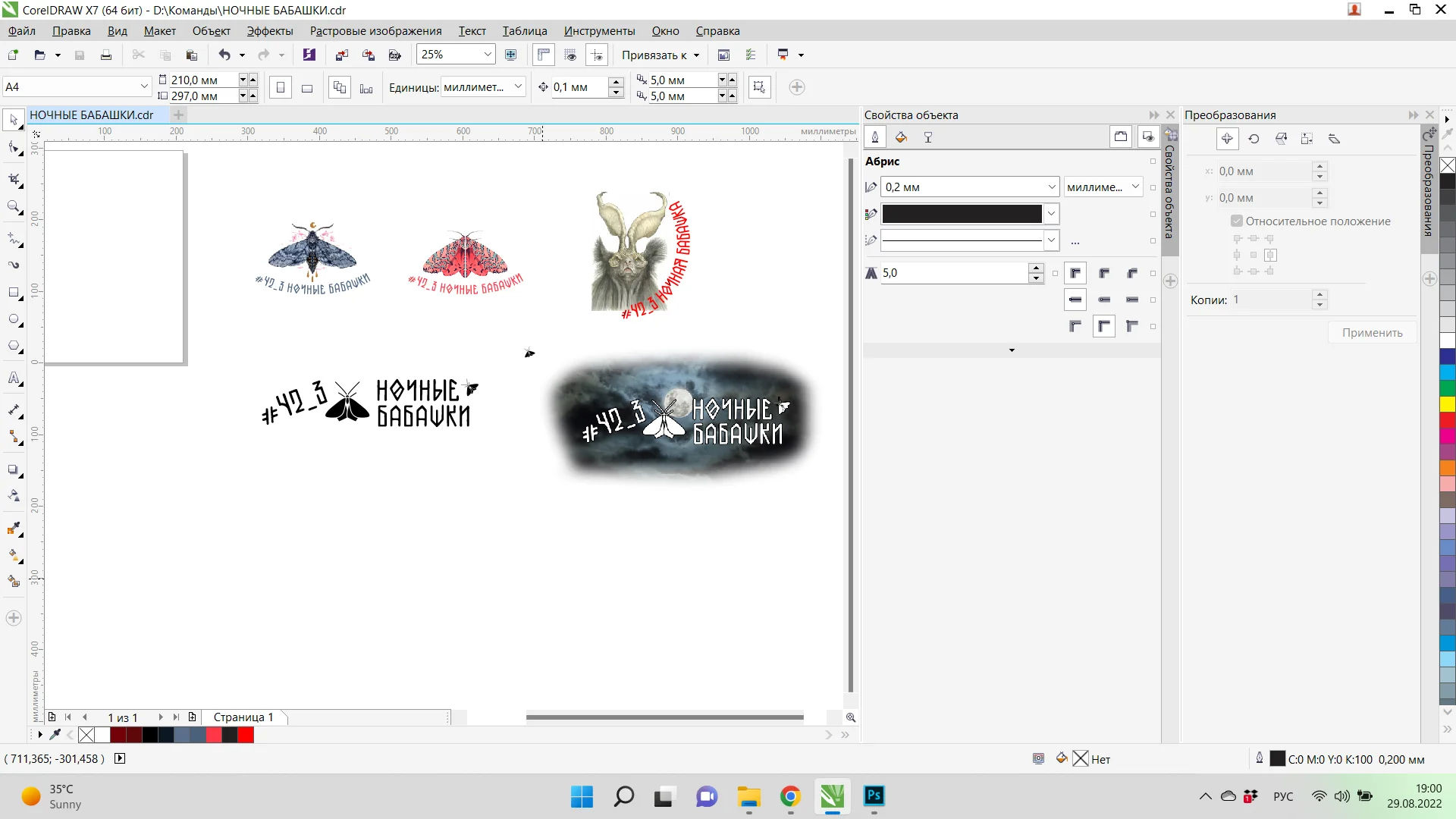Open the A4 page size dropdown
Screen dimensions: 1456x819
tap(144, 87)
